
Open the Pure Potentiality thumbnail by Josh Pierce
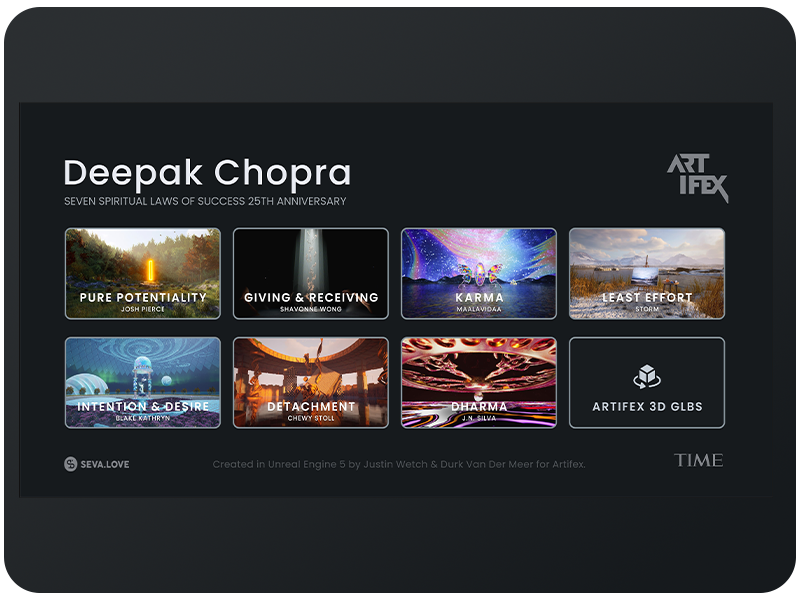click(x=143, y=273)
